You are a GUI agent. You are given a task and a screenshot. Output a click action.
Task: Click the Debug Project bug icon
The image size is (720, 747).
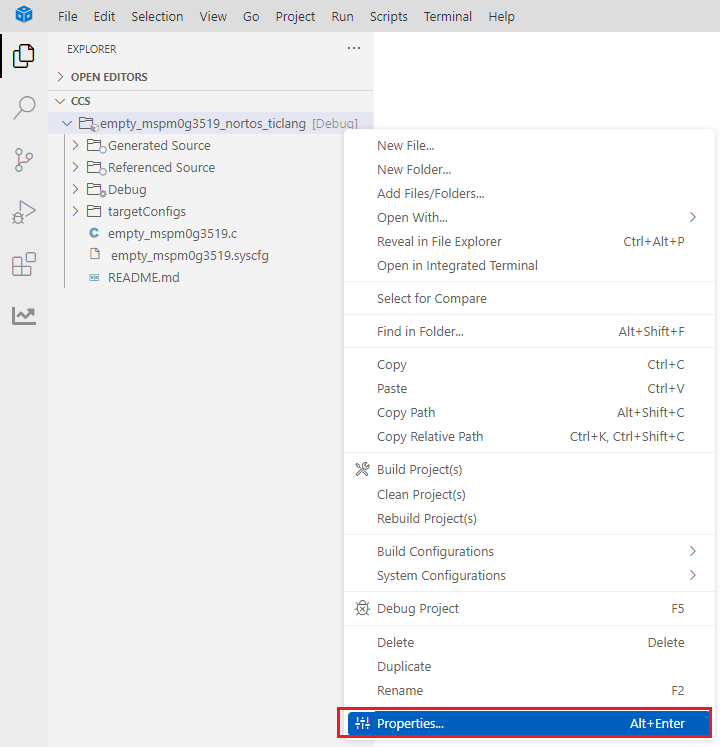(x=362, y=608)
